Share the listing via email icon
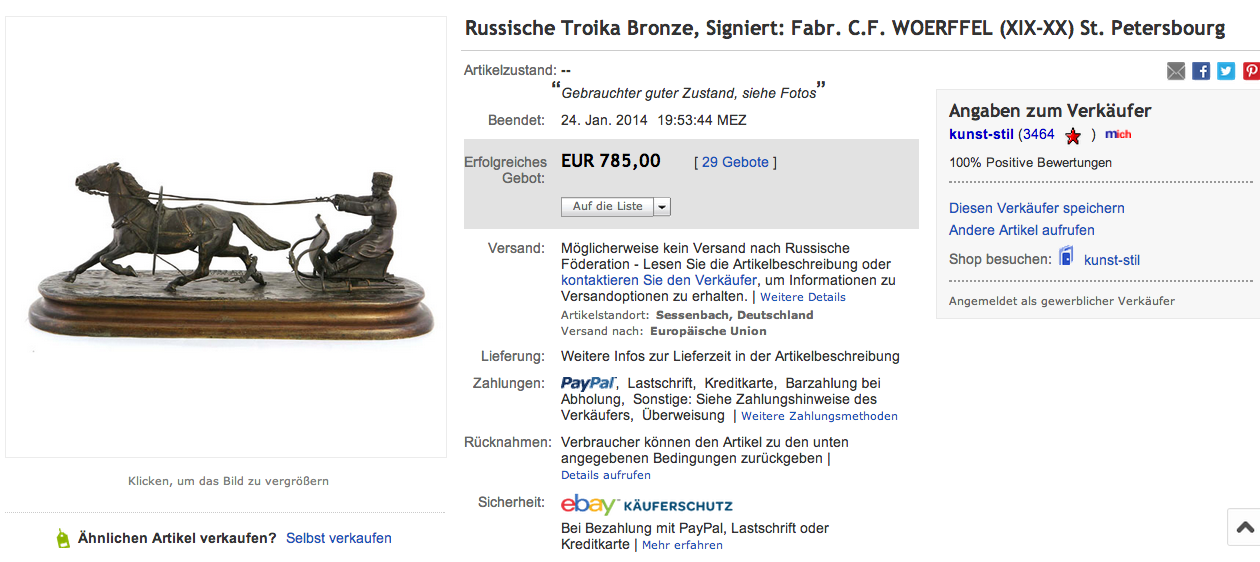1260x562 pixels. (x=1176, y=71)
